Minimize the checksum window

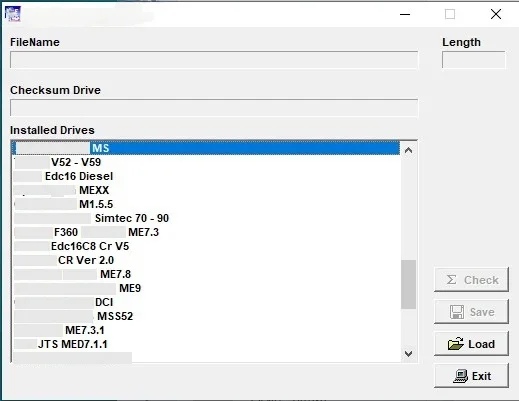(x=405, y=14)
